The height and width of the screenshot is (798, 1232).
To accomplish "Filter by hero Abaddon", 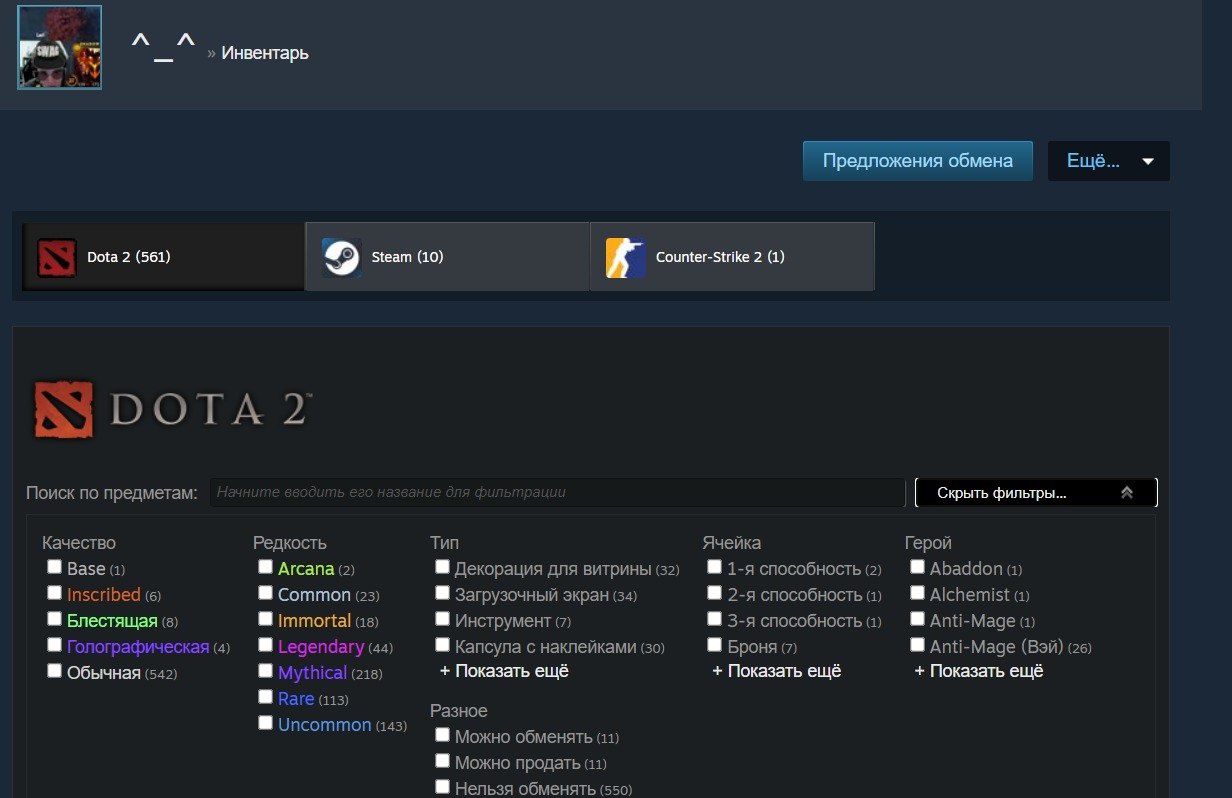I will click(x=917, y=567).
